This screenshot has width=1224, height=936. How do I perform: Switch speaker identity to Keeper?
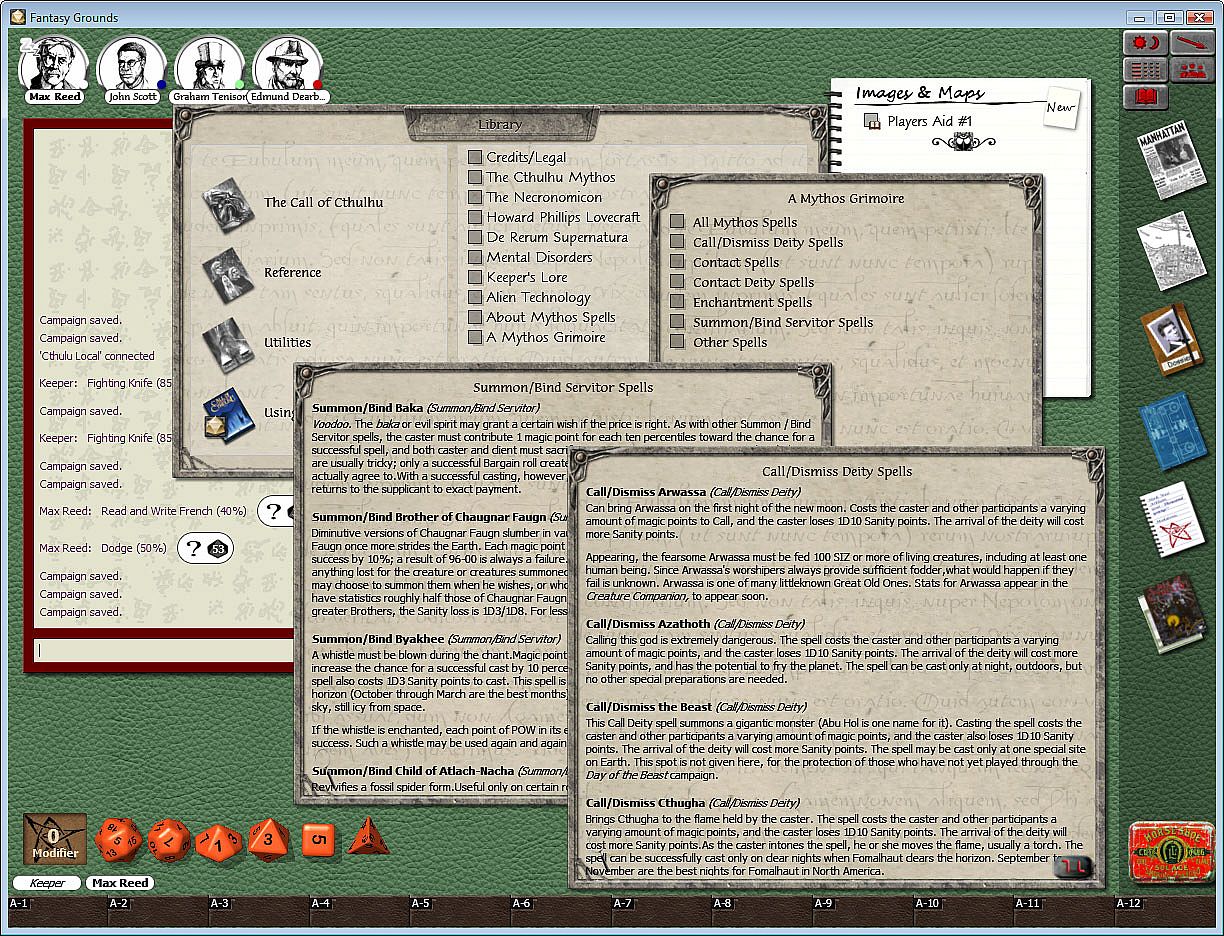pos(47,883)
